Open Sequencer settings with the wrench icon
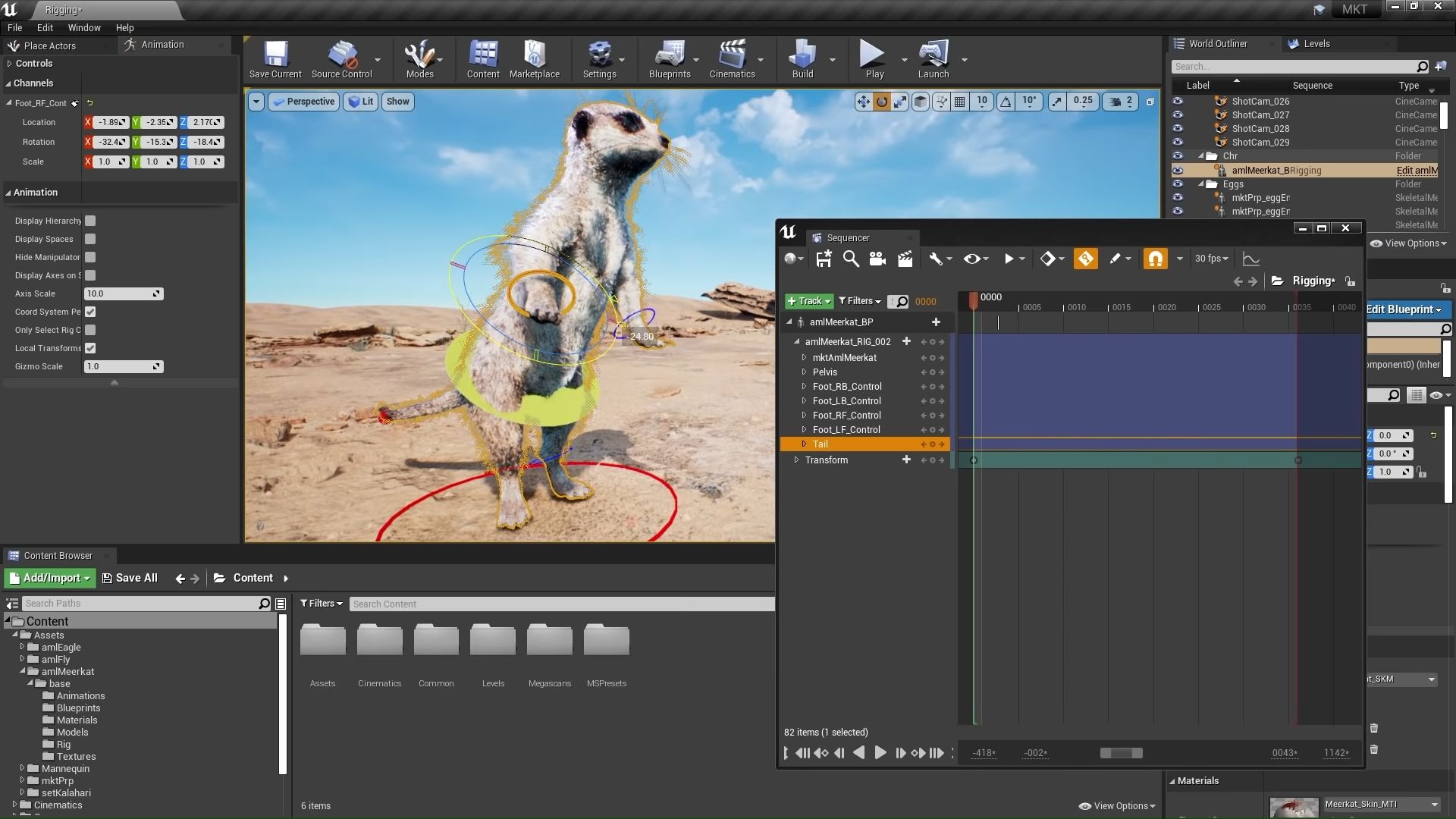 (x=937, y=259)
